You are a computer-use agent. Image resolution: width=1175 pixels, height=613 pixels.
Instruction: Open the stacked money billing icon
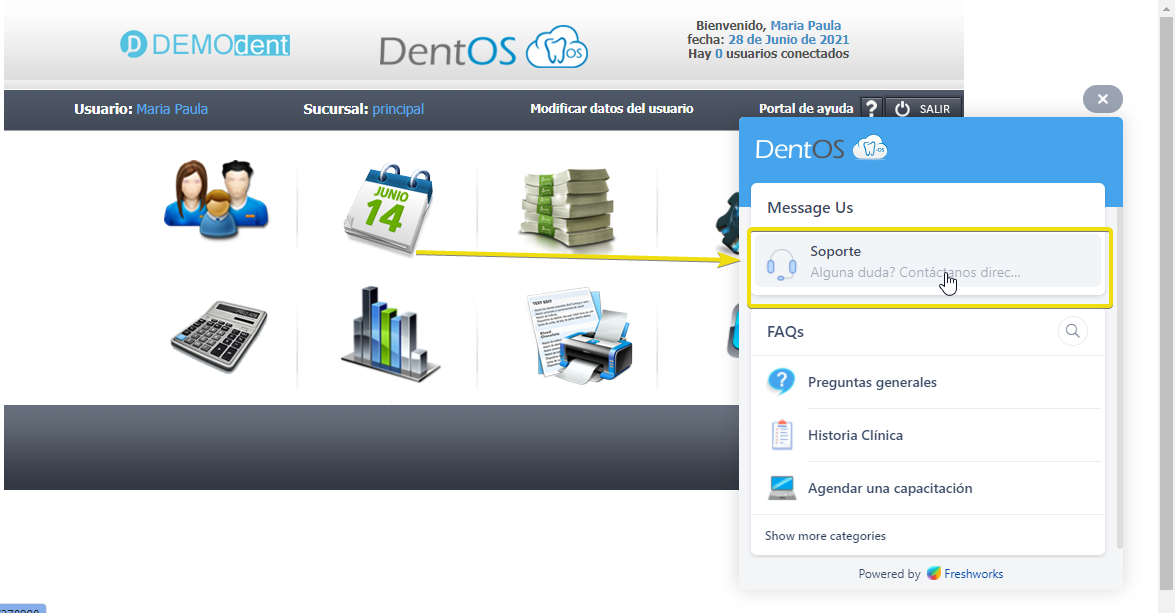[567, 208]
